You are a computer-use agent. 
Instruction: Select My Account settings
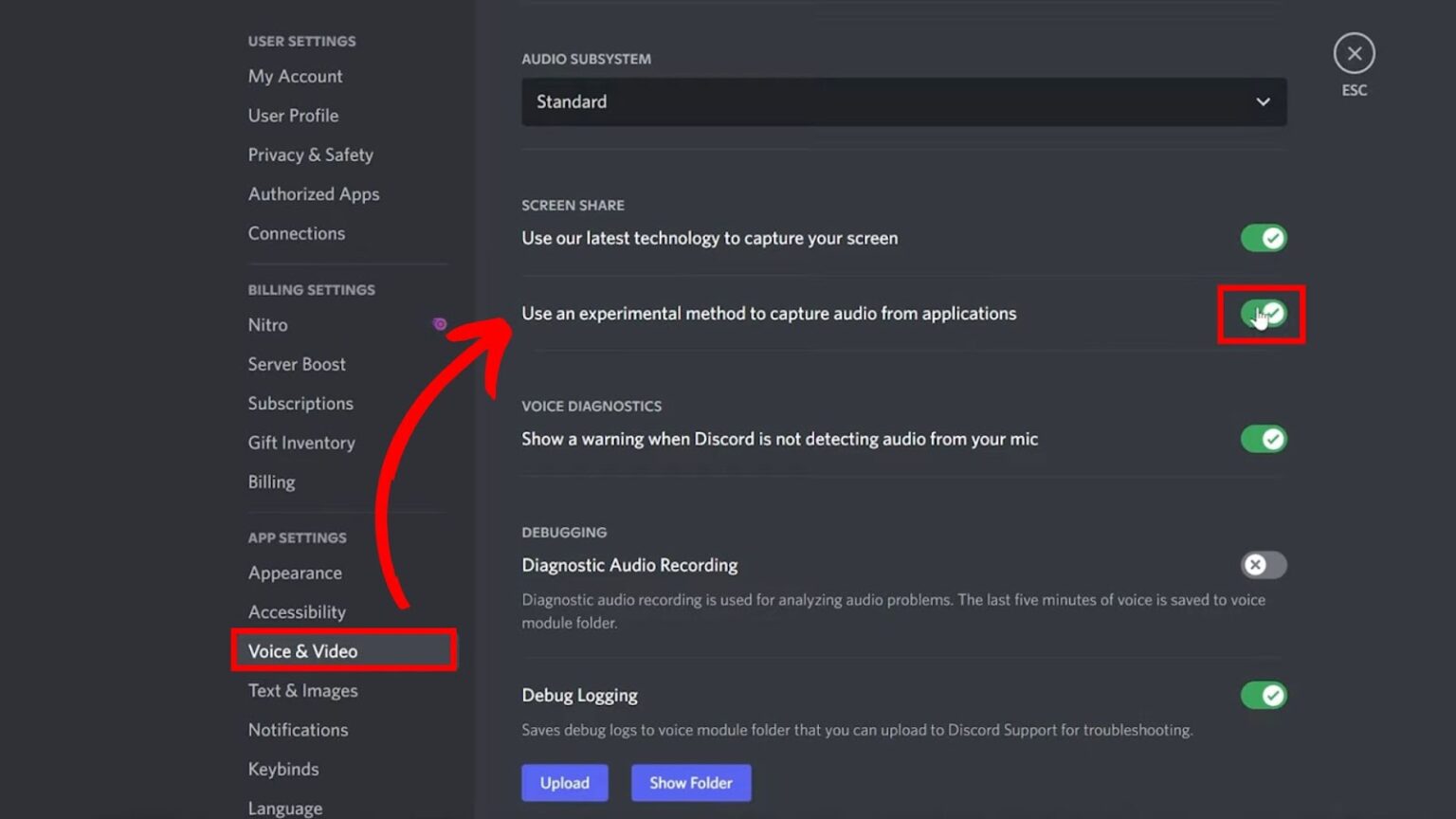[x=295, y=76]
